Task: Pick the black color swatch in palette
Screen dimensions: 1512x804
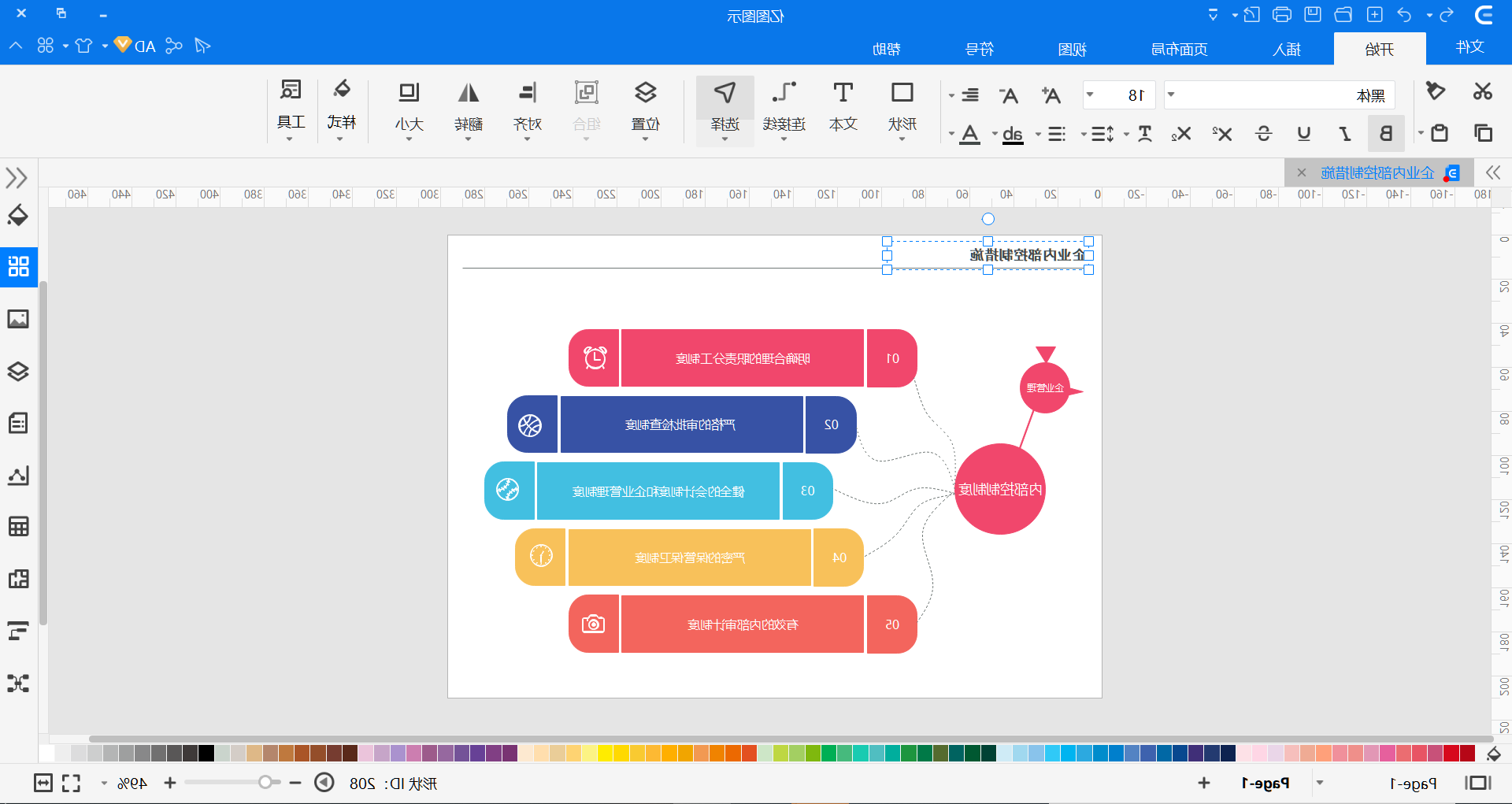Action: (x=206, y=753)
